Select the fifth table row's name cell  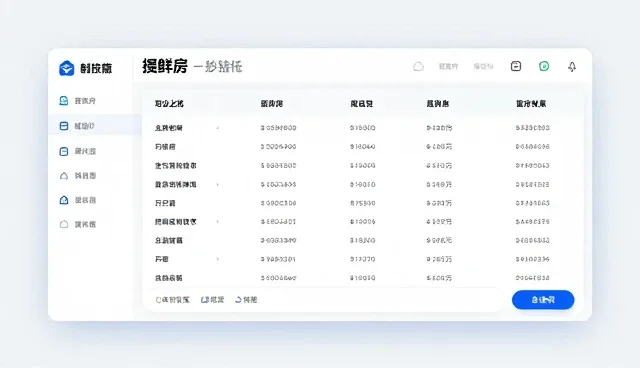pyautogui.click(x=165, y=203)
